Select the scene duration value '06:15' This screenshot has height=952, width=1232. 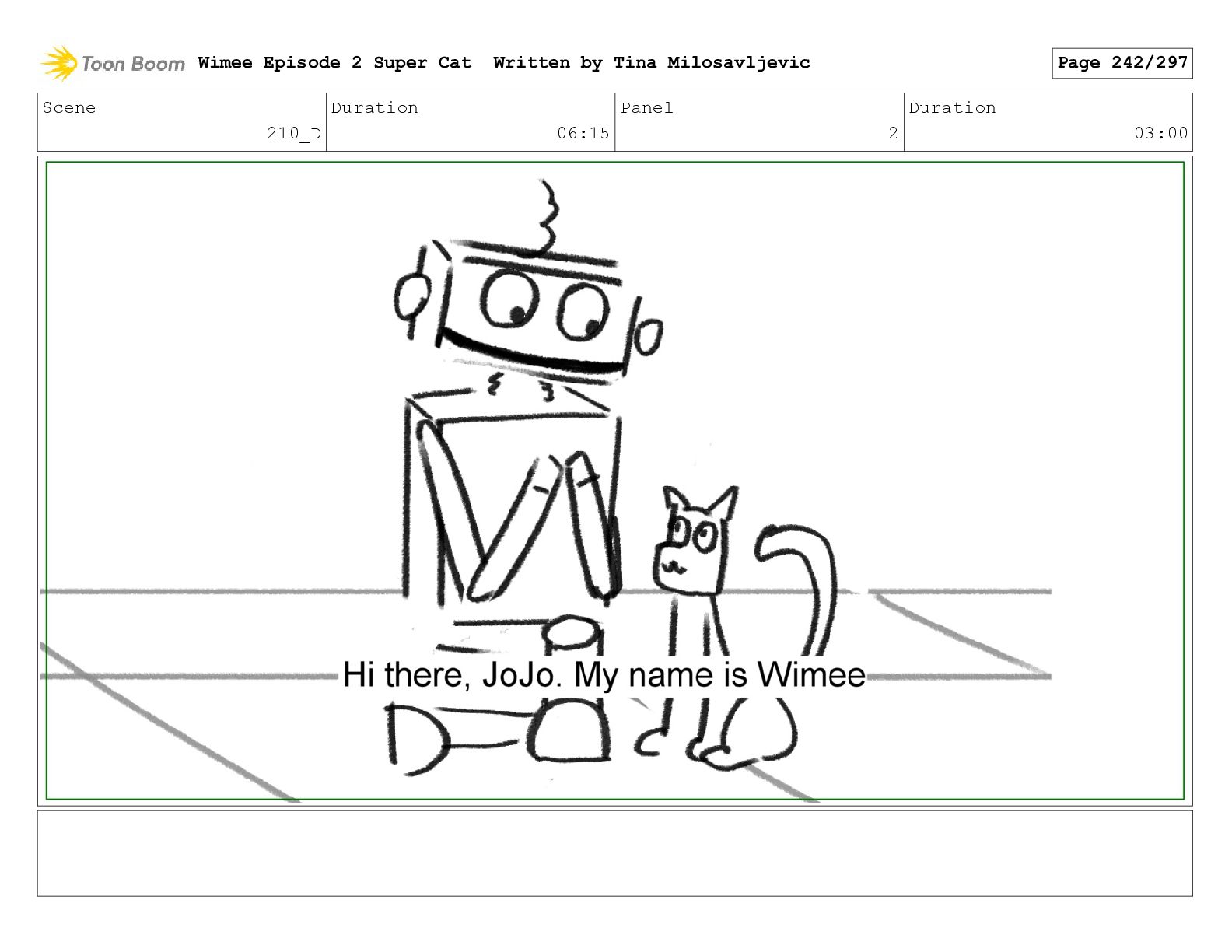point(583,133)
